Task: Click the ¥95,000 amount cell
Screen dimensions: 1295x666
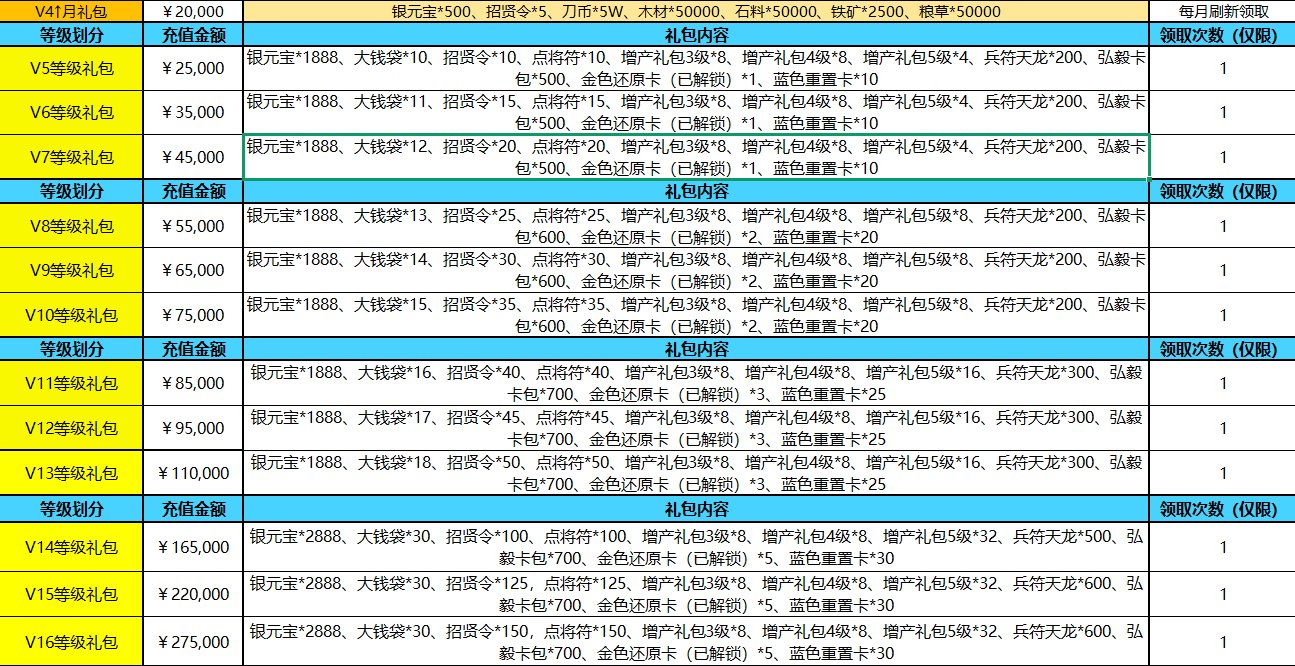Action: tap(193, 428)
